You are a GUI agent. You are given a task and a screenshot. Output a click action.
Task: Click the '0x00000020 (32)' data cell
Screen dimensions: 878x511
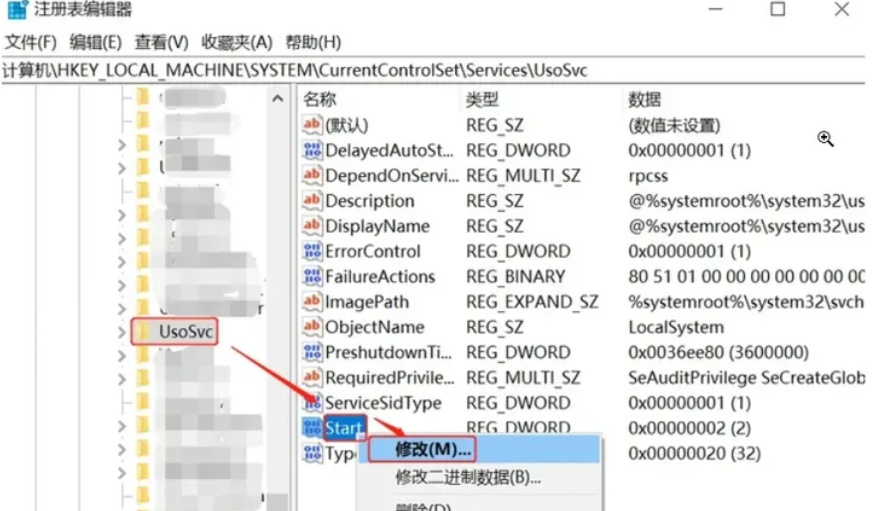(x=694, y=453)
